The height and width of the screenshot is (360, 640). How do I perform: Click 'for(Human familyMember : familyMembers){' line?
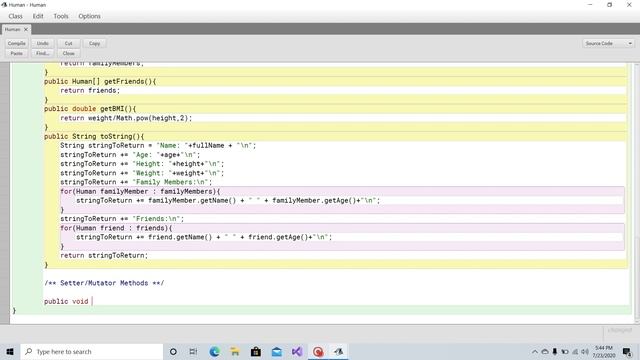(140, 191)
